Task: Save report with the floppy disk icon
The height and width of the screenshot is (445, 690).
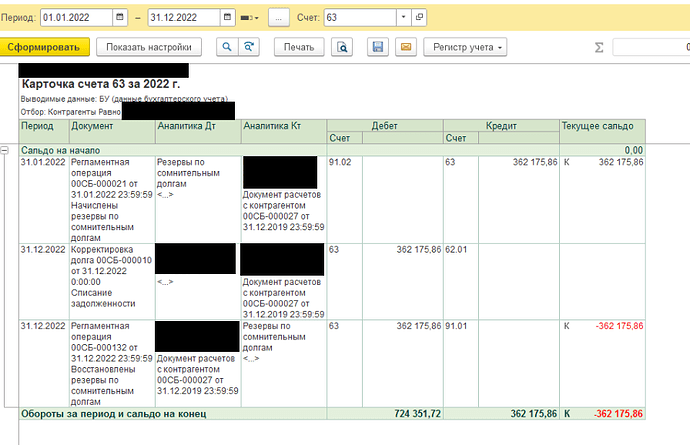Action: point(378,47)
